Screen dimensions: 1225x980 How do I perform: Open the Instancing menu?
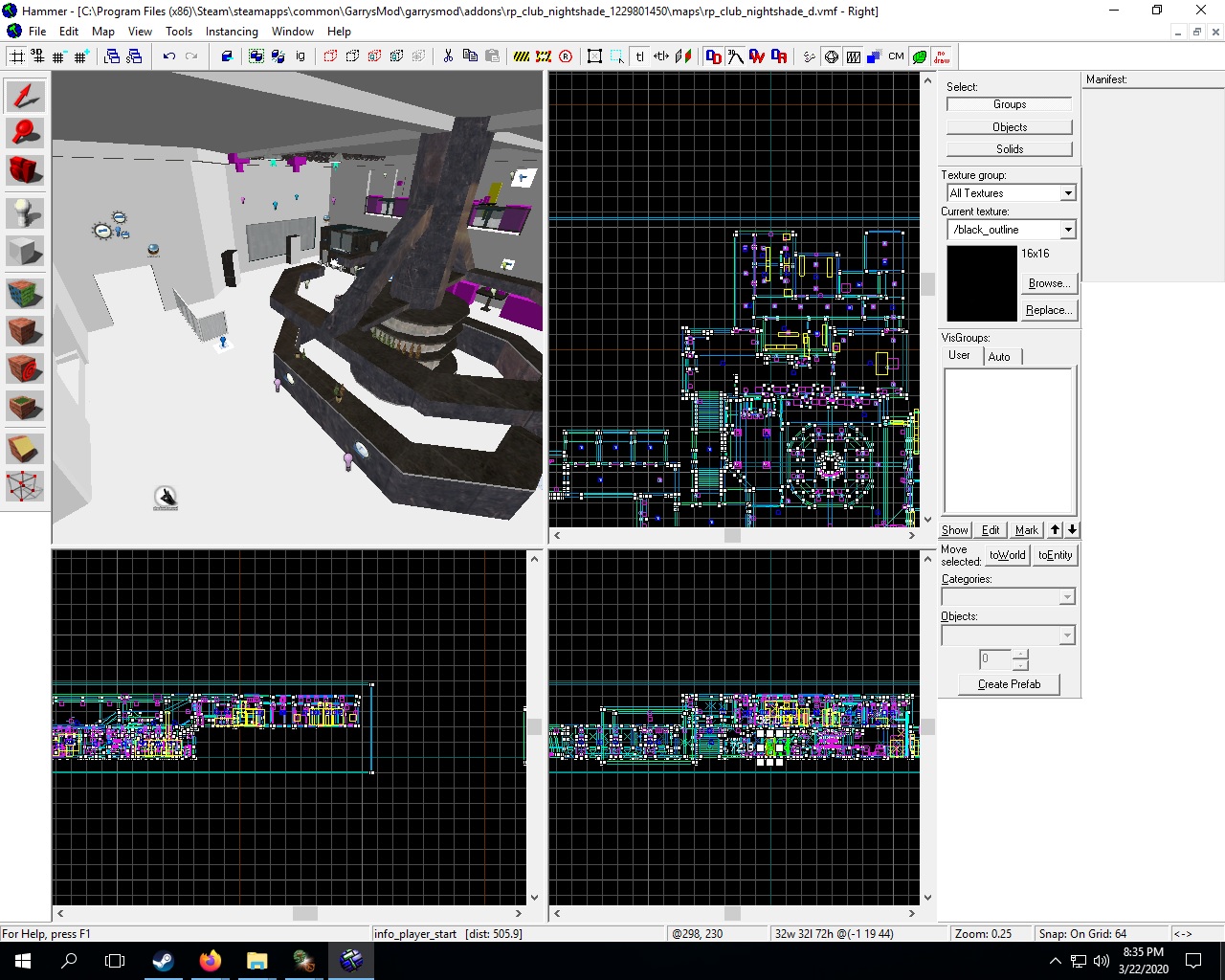pos(232,32)
